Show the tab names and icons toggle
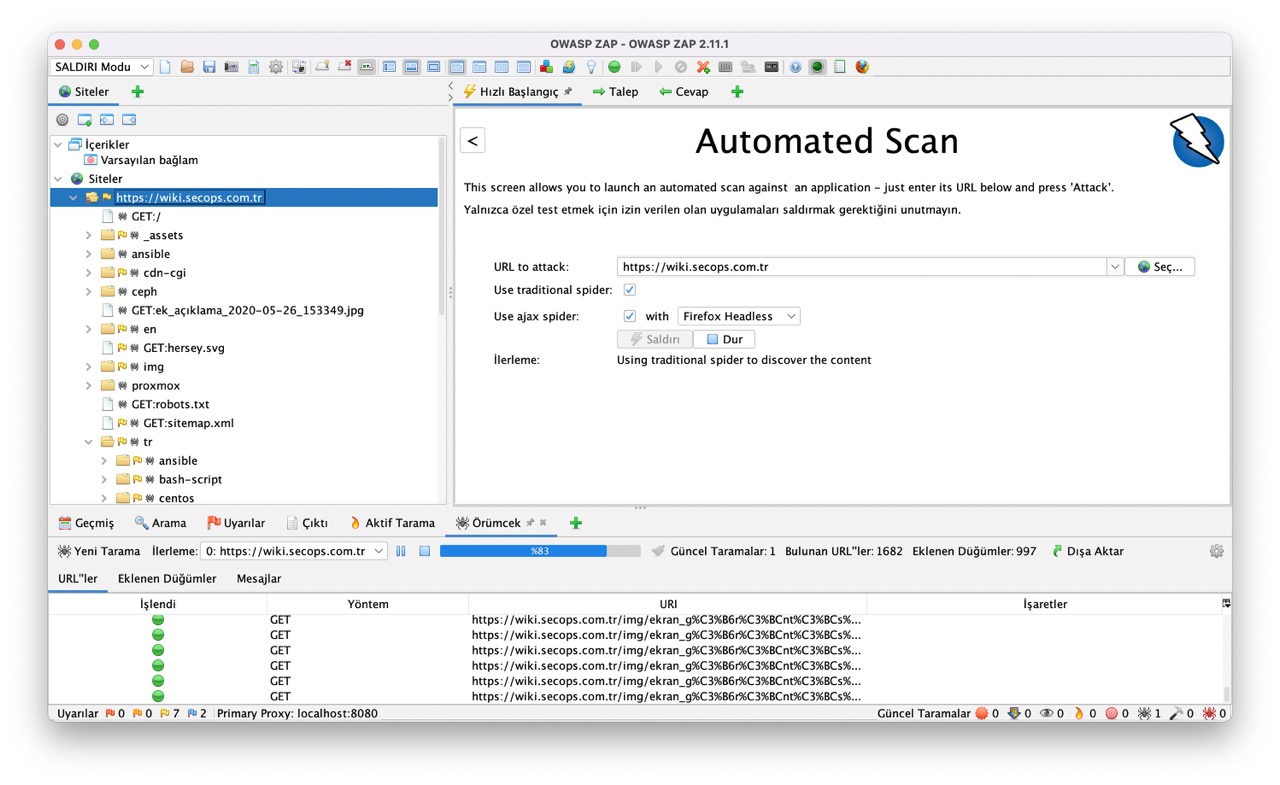The height and width of the screenshot is (785, 1280). click(x=367, y=67)
